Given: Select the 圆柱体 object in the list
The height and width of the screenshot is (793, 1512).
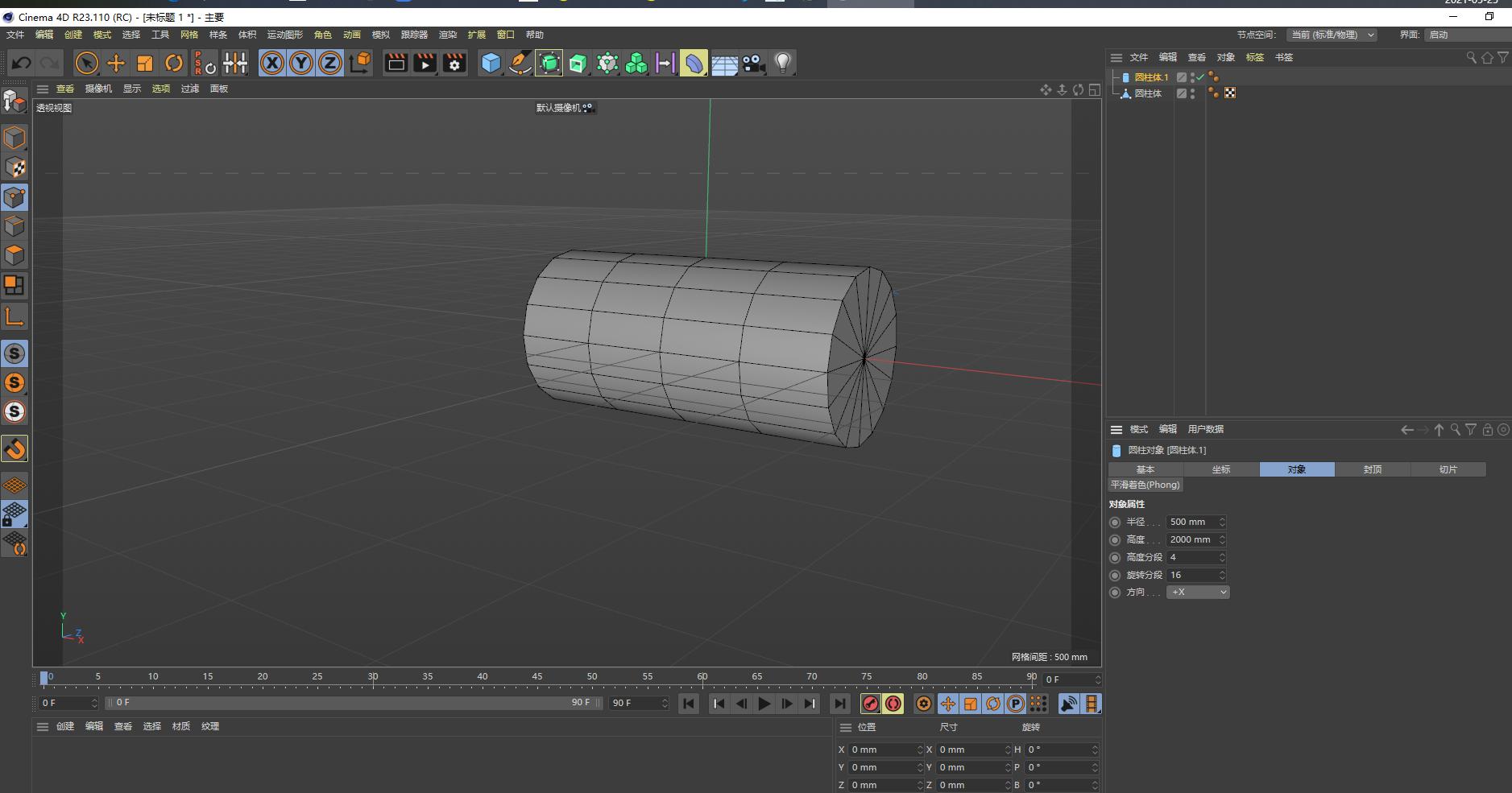Looking at the screenshot, I should click(1148, 93).
